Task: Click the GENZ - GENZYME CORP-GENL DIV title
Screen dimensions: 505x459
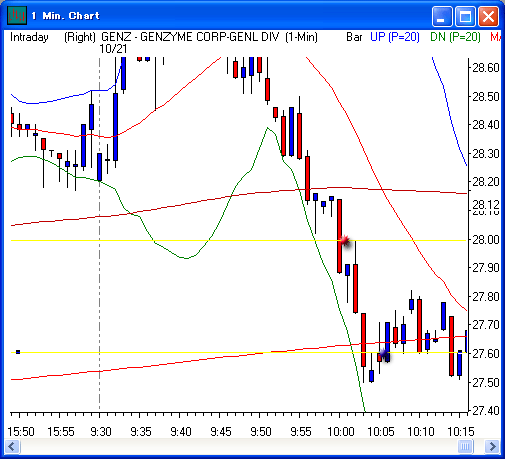Action: click(190, 37)
